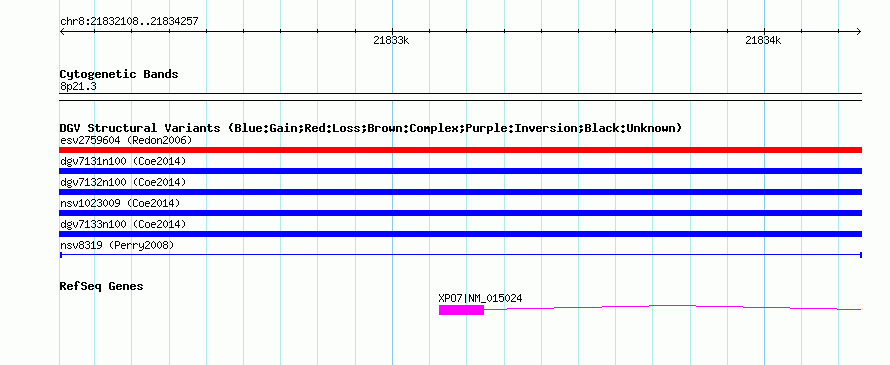Click the blue nsv1023009 variant bar
The image size is (890, 365).
[x=460, y=213]
